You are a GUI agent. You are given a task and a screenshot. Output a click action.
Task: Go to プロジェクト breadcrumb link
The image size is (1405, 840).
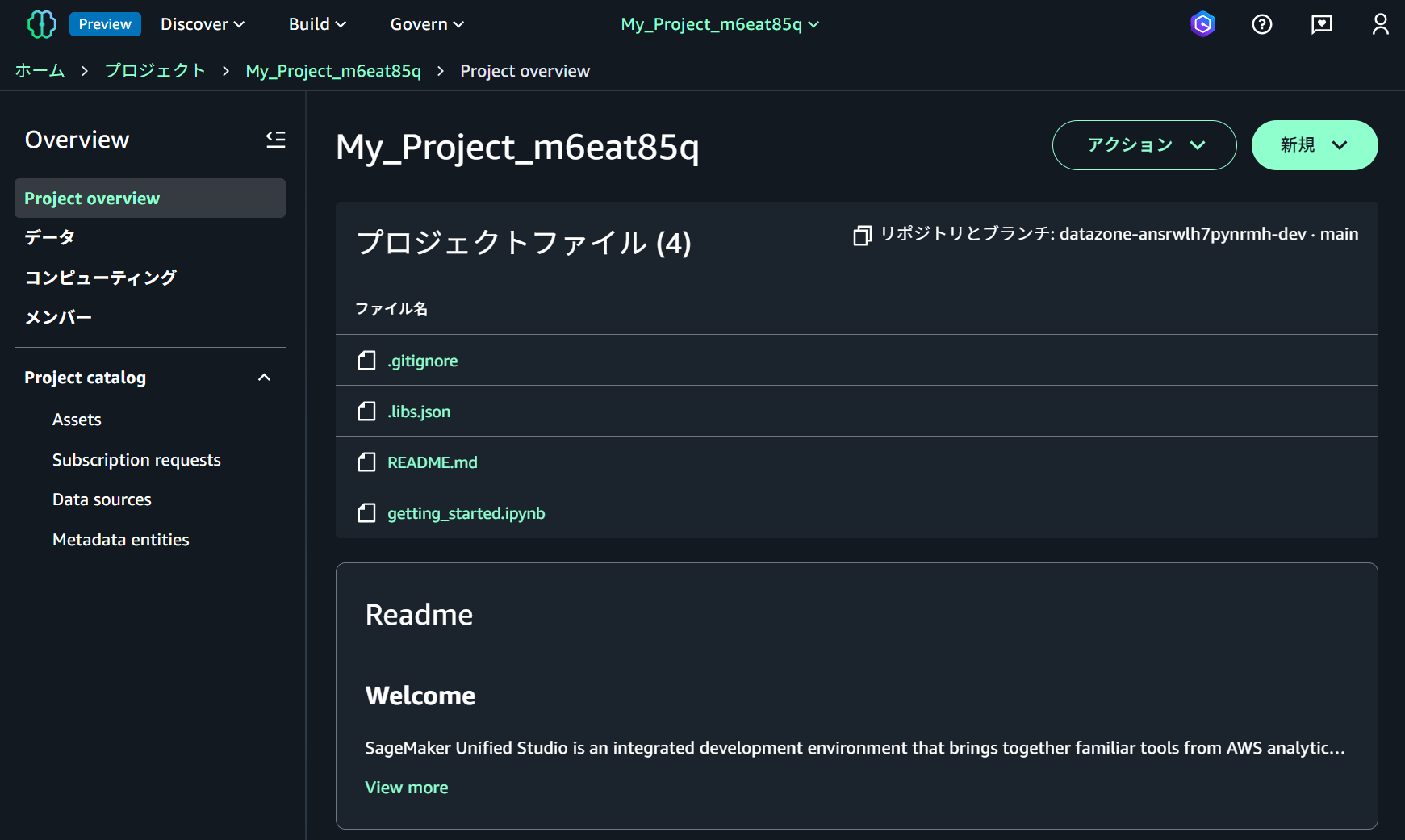(x=155, y=71)
